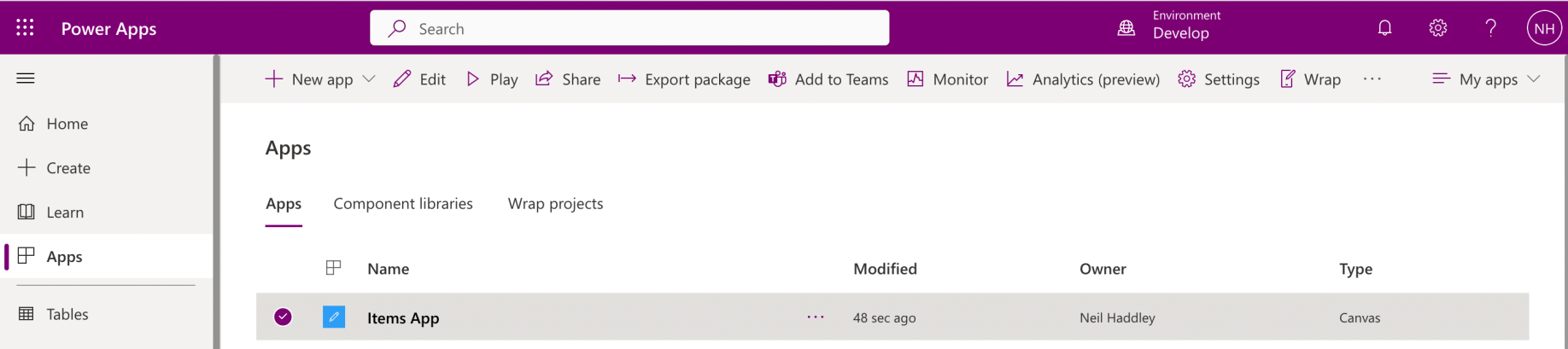
Task: Share the selected app
Action: click(568, 79)
